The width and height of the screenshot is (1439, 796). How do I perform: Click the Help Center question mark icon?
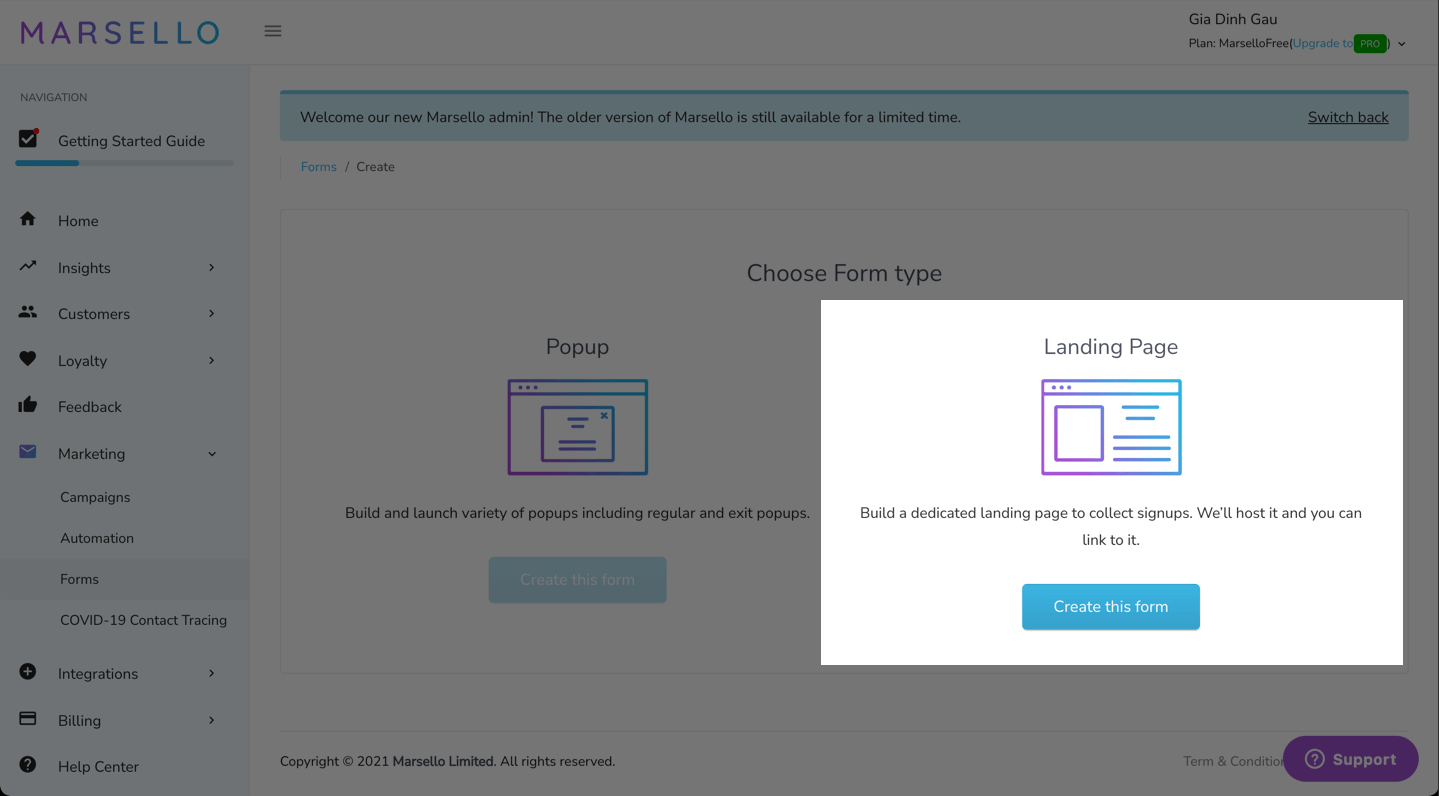28,765
